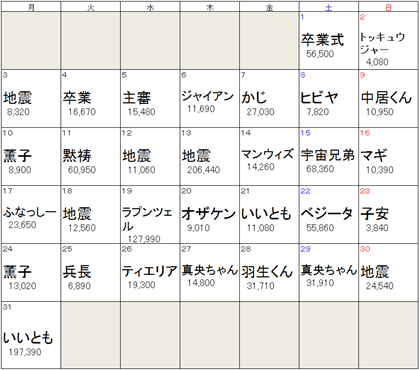Click the keyword マンウィズ
419x370 pixels.
267,154
